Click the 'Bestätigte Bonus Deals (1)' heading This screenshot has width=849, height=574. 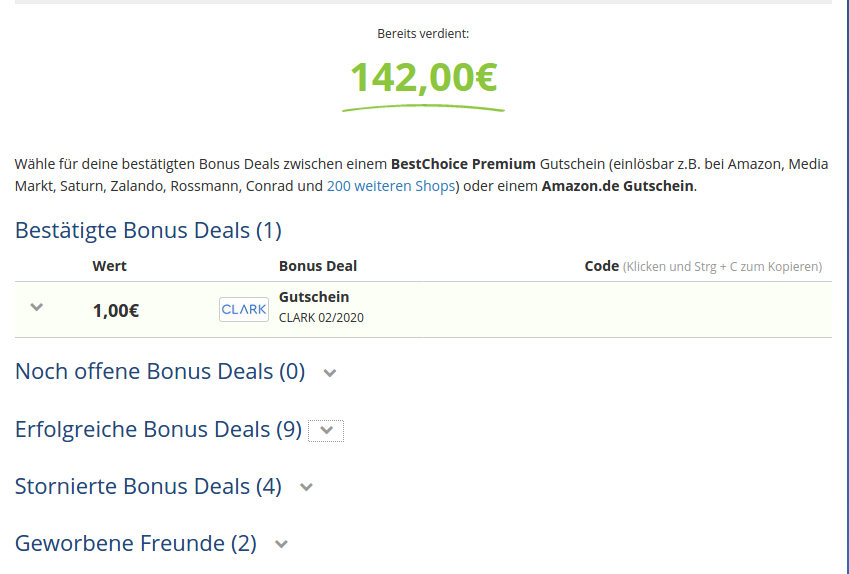[x=148, y=230]
